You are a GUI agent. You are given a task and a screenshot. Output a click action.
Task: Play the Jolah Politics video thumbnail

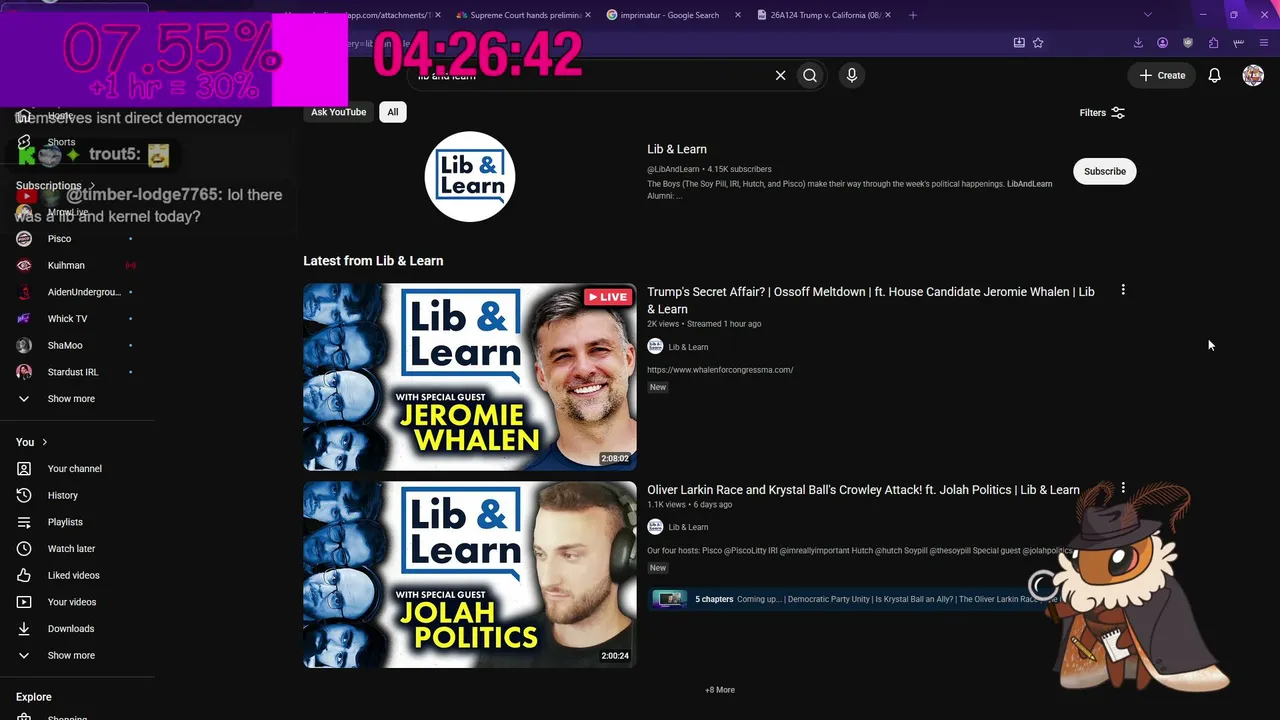point(470,575)
